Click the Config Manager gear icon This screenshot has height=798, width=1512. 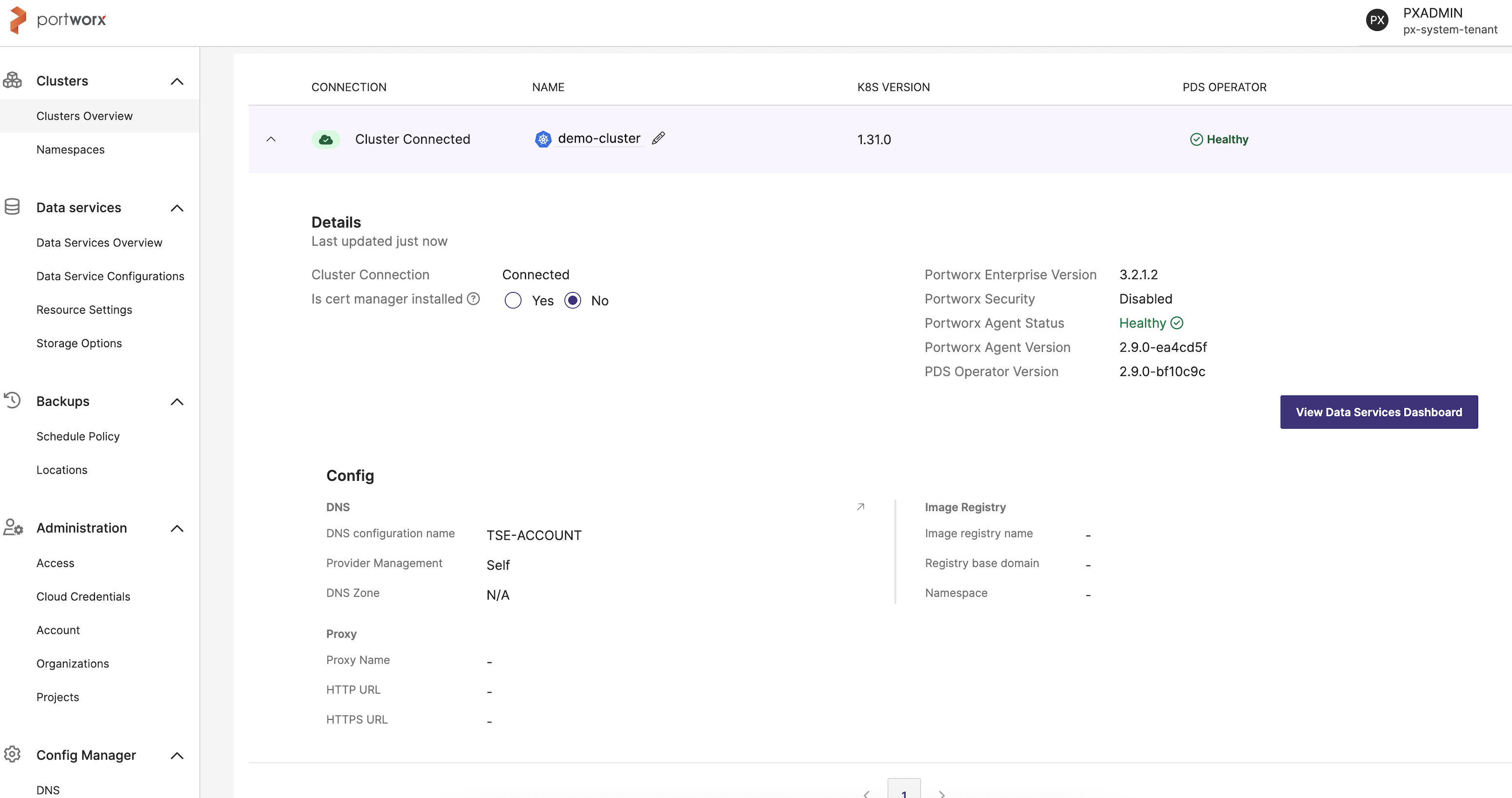(12, 754)
